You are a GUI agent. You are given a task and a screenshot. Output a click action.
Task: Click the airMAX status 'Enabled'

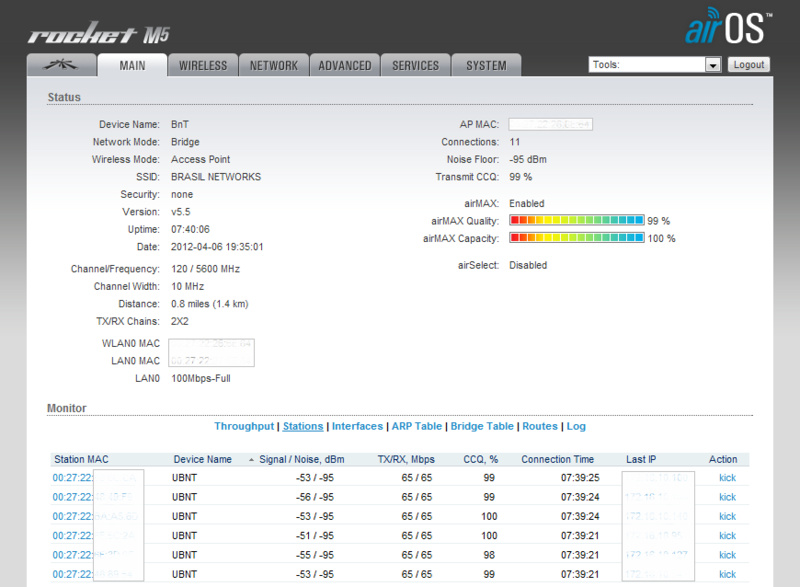[527, 203]
